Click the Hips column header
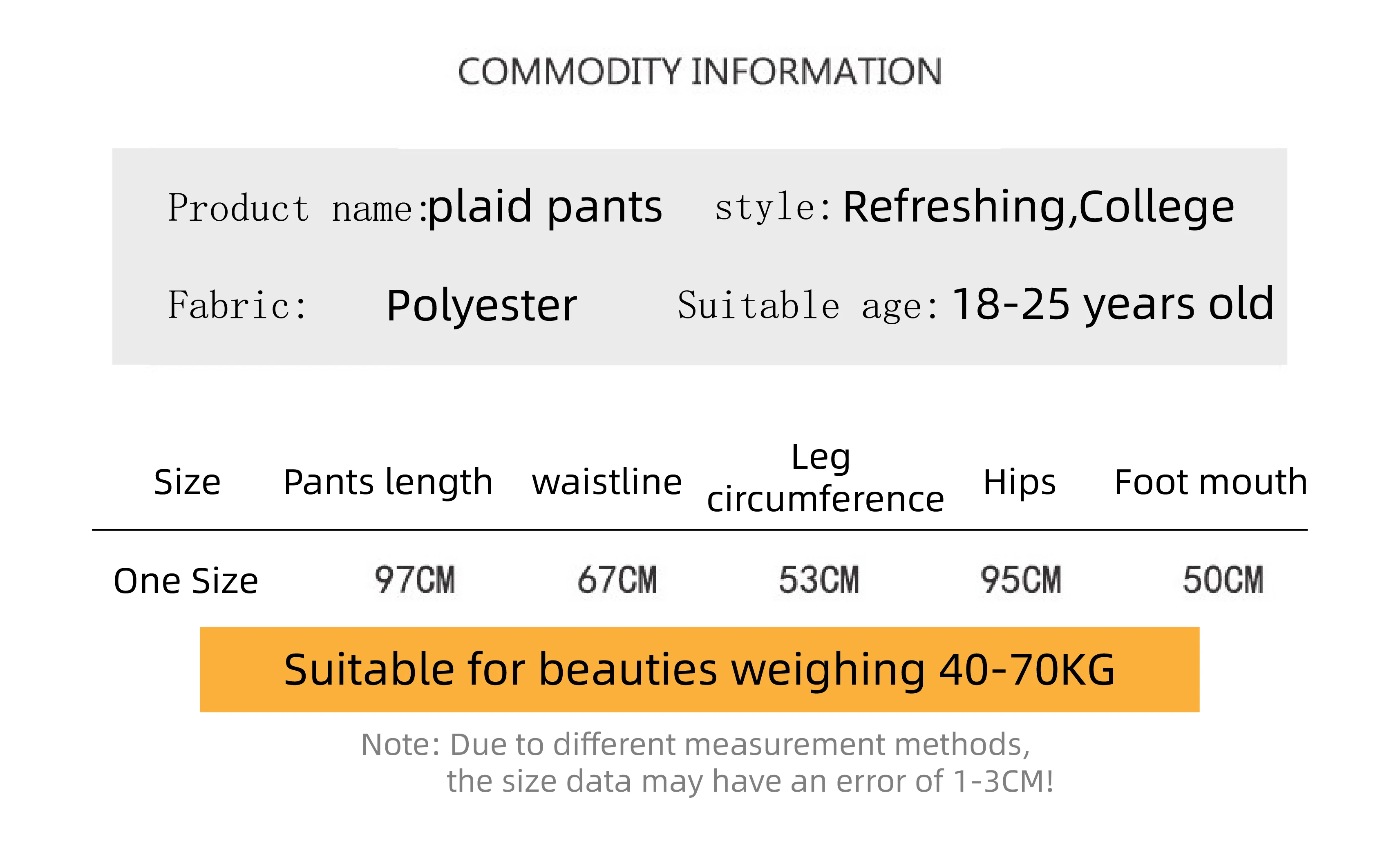Screen dimensions: 1400x844 tap(1019, 484)
